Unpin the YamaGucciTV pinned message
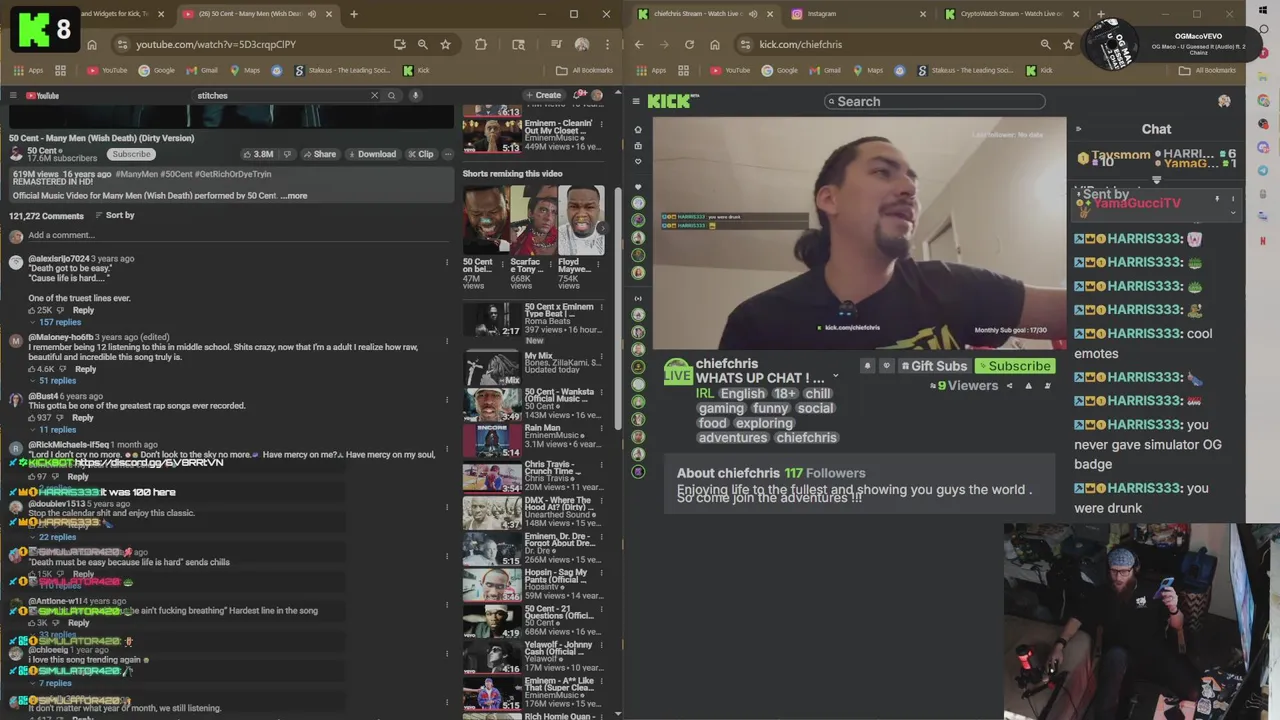 pos(1217,199)
